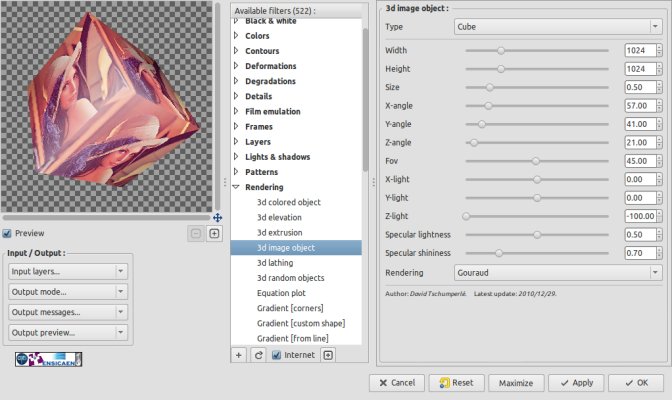Click the zoom in preview plus icon
Screen dimensions: 672x400
point(214,234)
